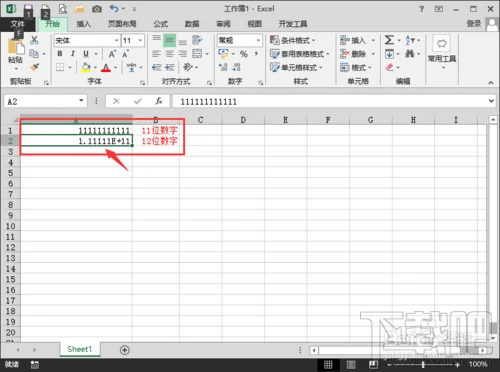Screen dimensions: 500x372
Task: Click Find and Select binoculars icon
Action: [x=410, y=54]
